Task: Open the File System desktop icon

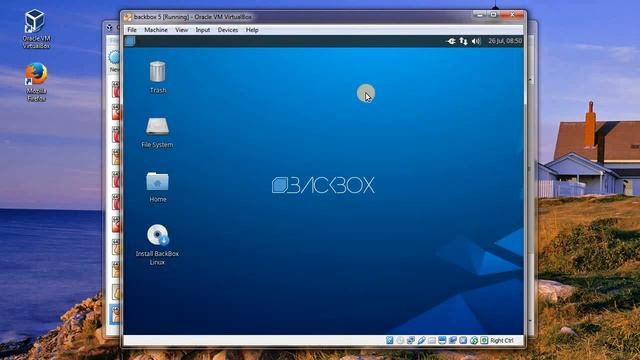Action: (157, 133)
